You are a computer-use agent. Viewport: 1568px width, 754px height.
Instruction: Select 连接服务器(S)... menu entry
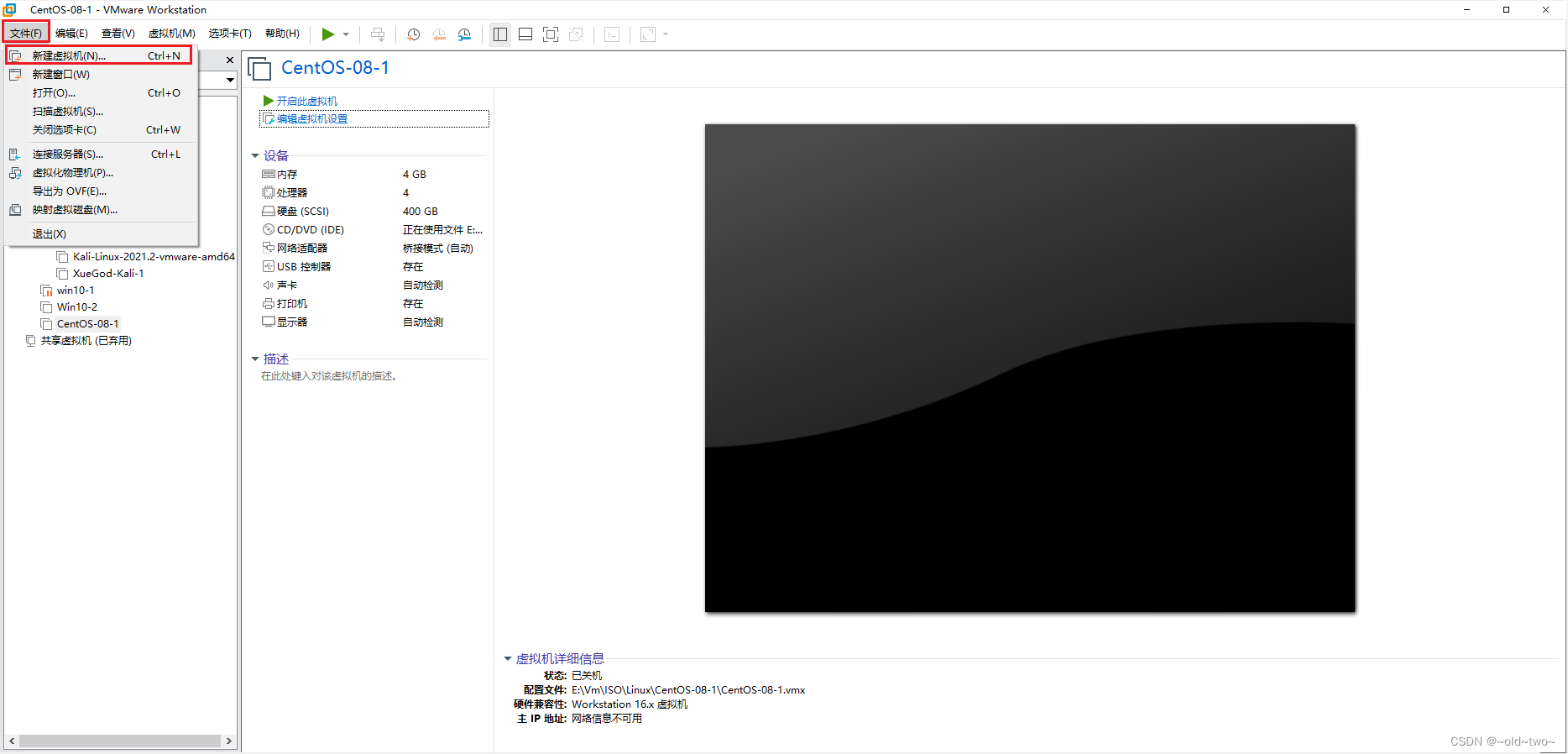coord(101,154)
